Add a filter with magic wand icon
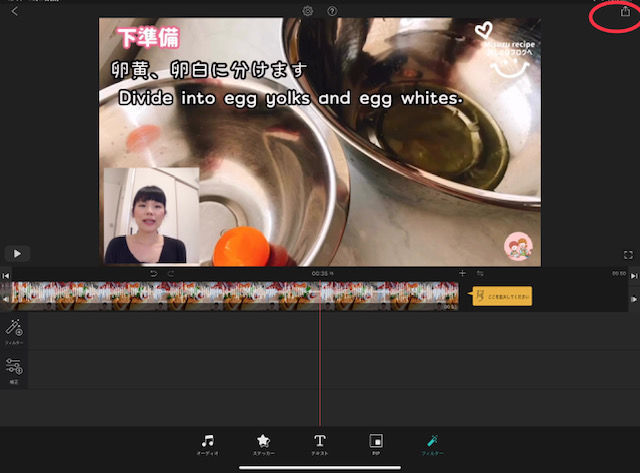The height and width of the screenshot is (473, 640). (14, 331)
